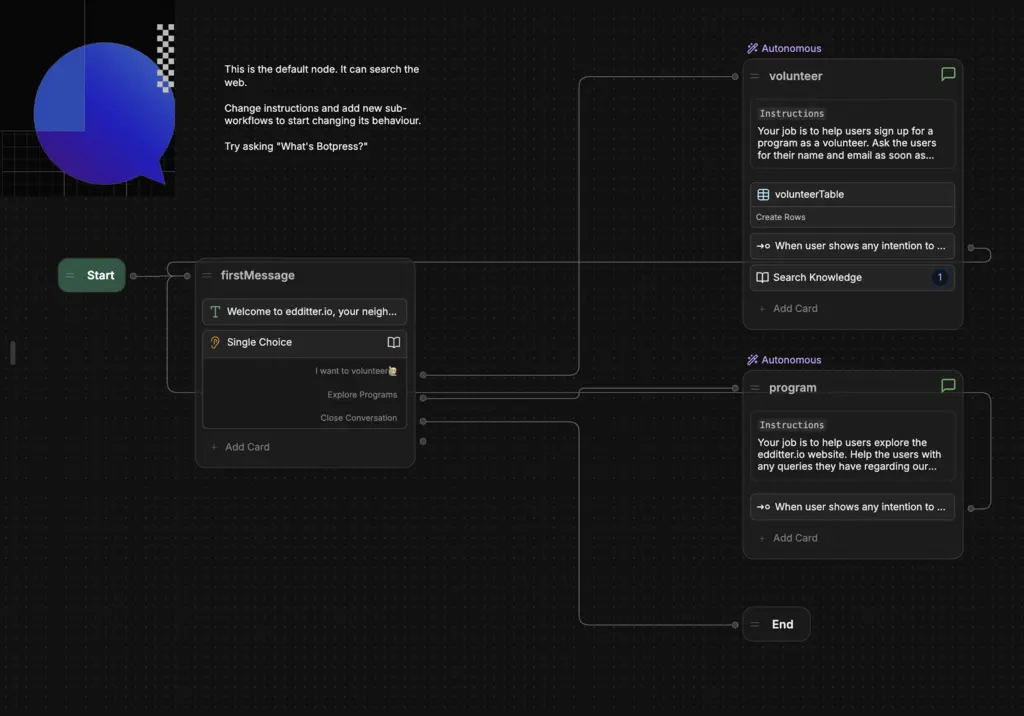Click Add Card in the program node

[790, 537]
